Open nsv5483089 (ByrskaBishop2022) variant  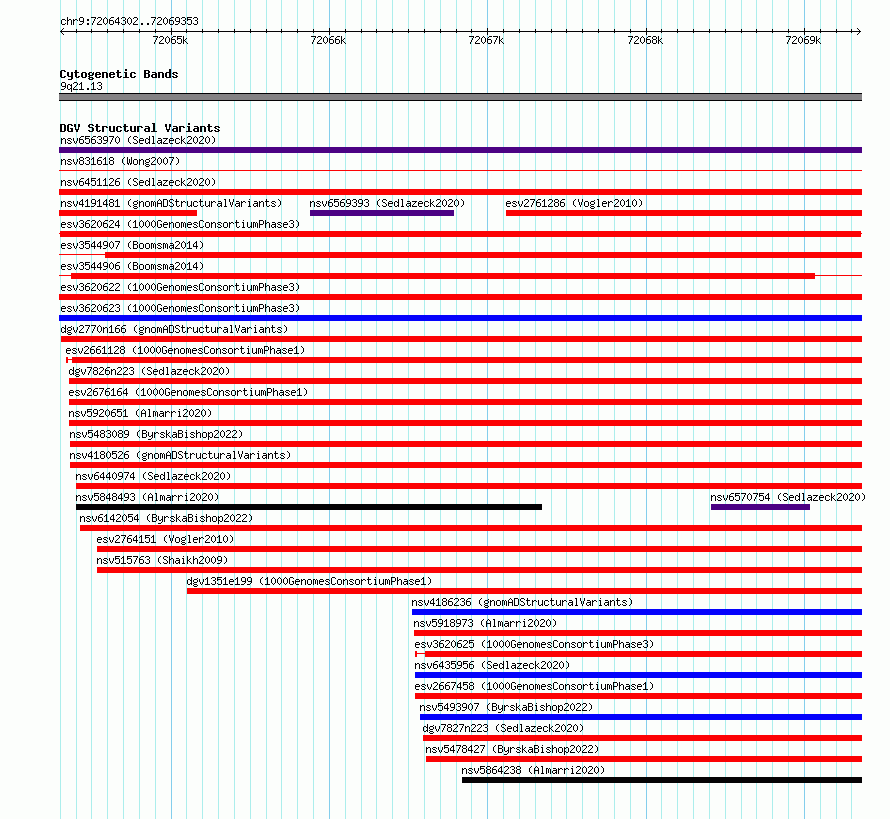156,434
